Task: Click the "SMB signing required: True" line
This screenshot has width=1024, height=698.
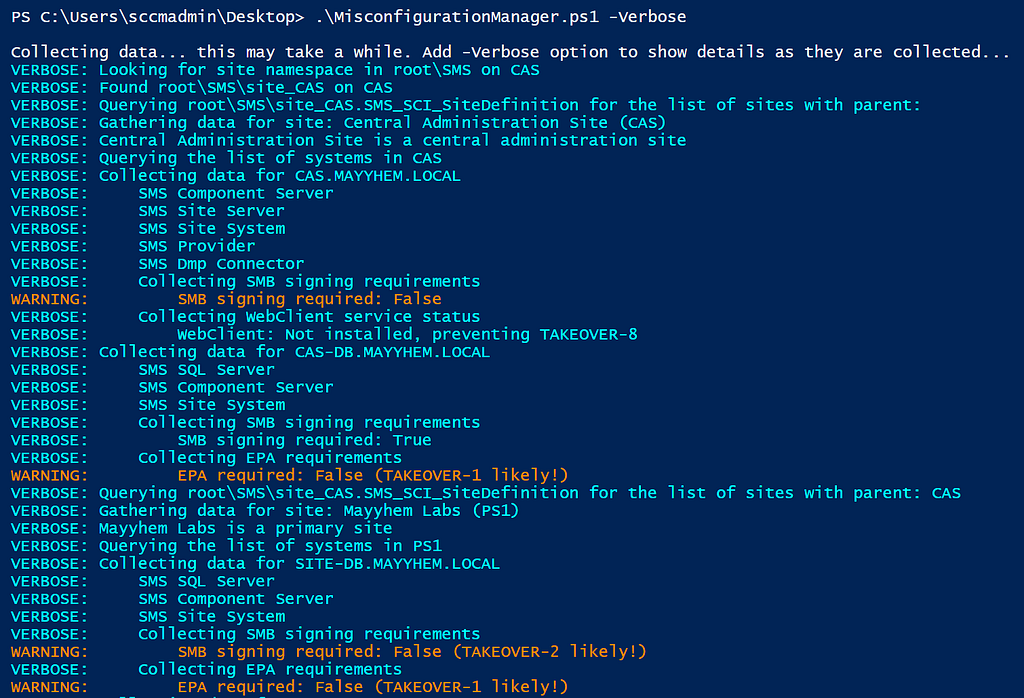Action: pos(304,440)
